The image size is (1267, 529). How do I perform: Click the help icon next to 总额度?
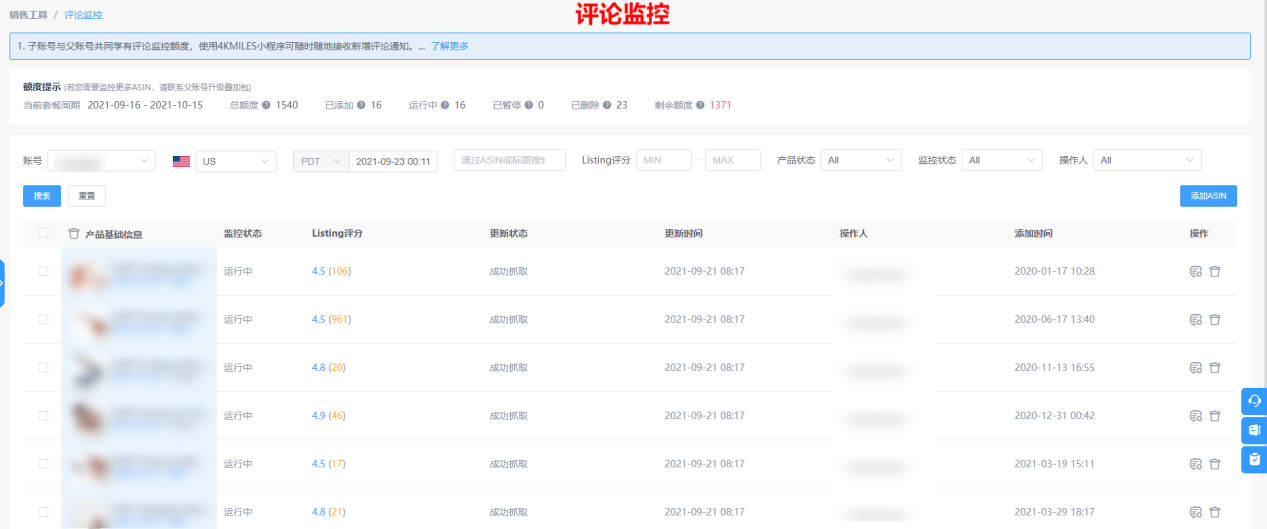266,105
